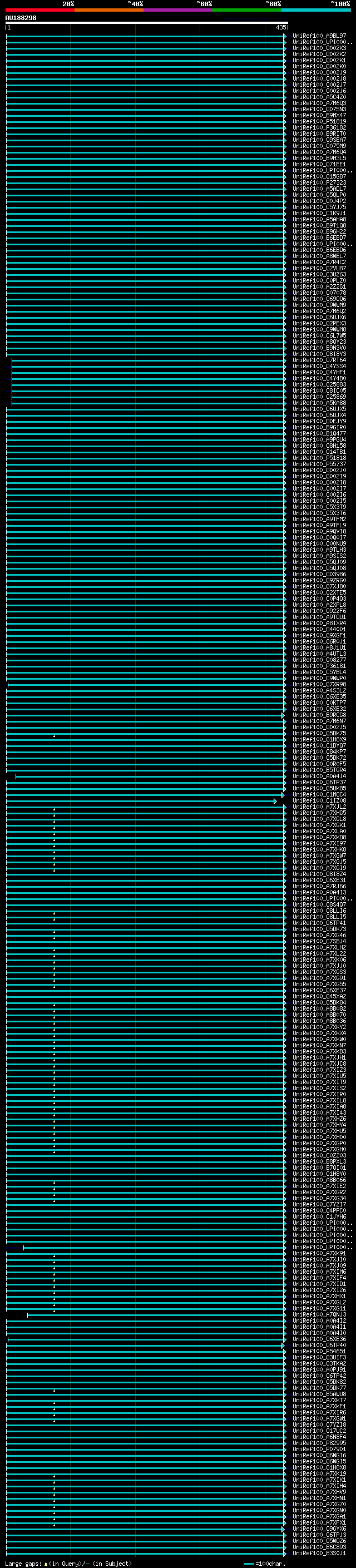The height and width of the screenshot is (1568, 356).
Task: Select label UniRef100_Q7RT64
Action: coord(319,360)
